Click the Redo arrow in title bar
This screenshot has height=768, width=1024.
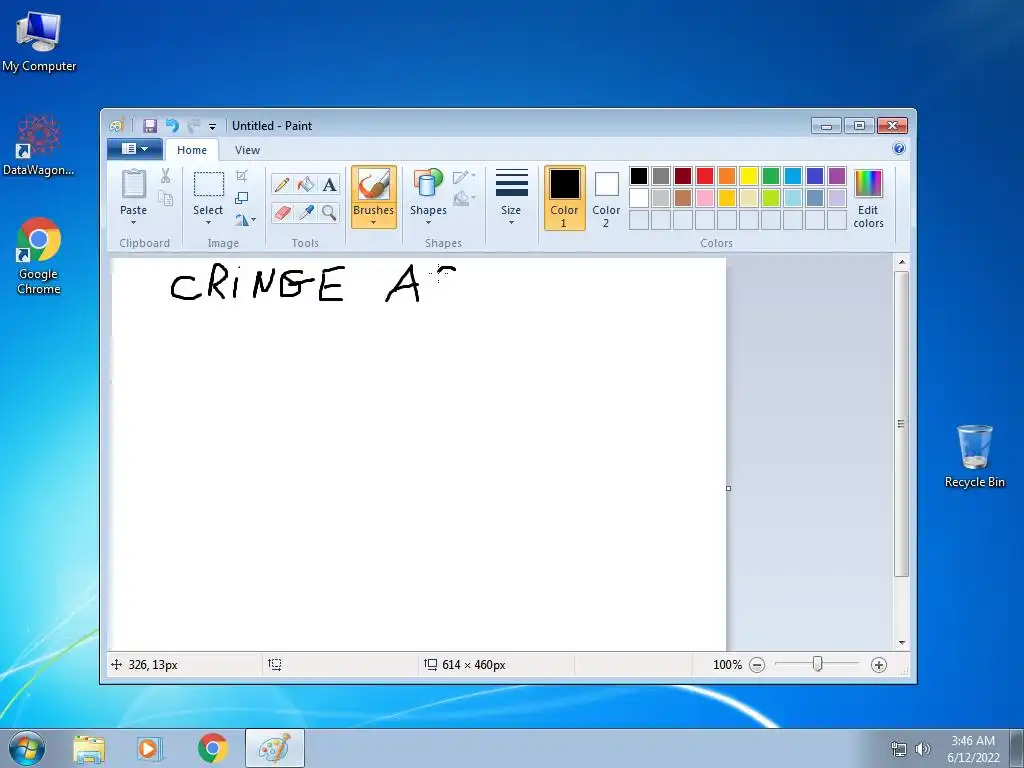tap(193, 126)
